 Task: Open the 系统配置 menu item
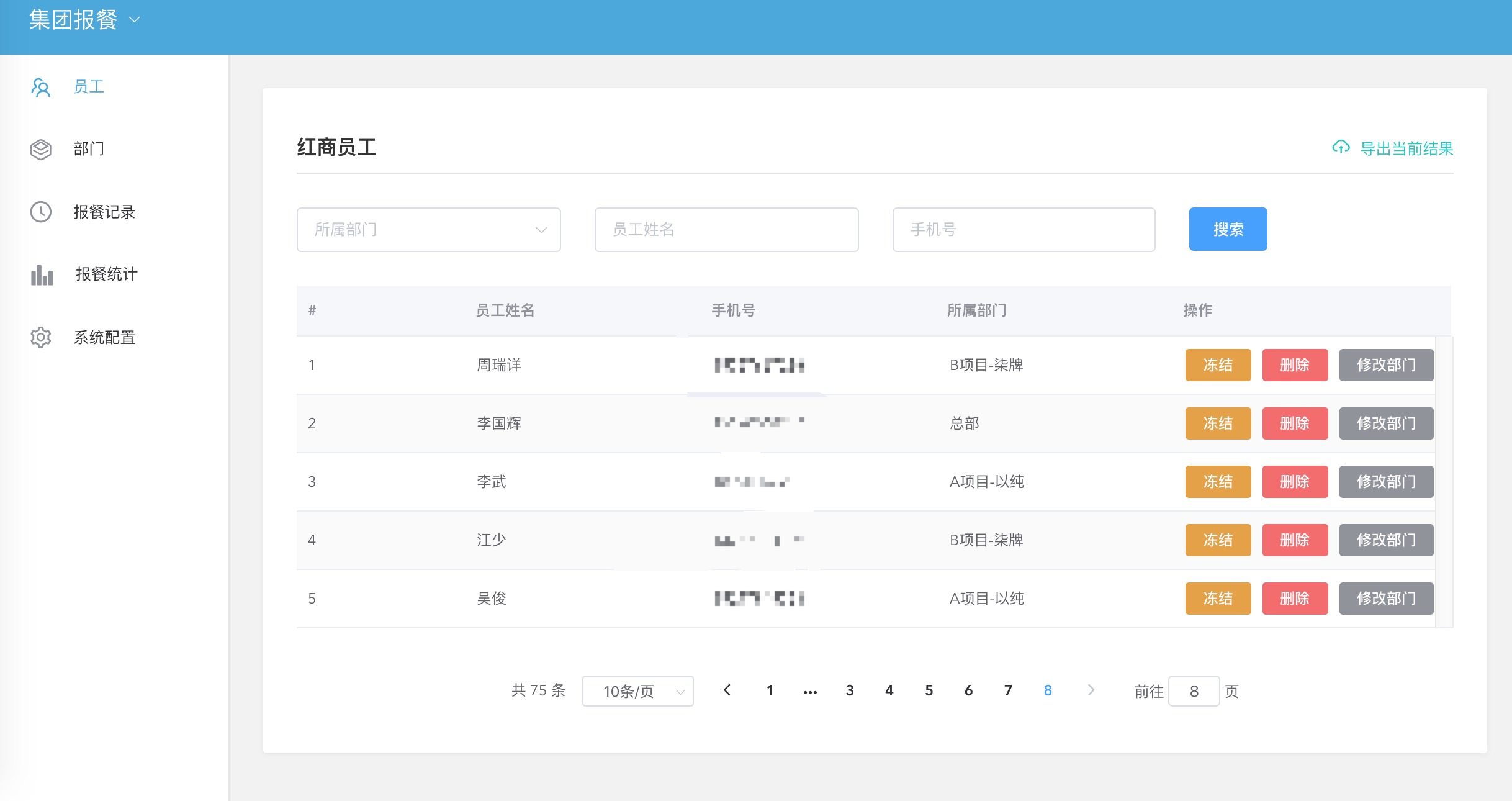(x=104, y=337)
